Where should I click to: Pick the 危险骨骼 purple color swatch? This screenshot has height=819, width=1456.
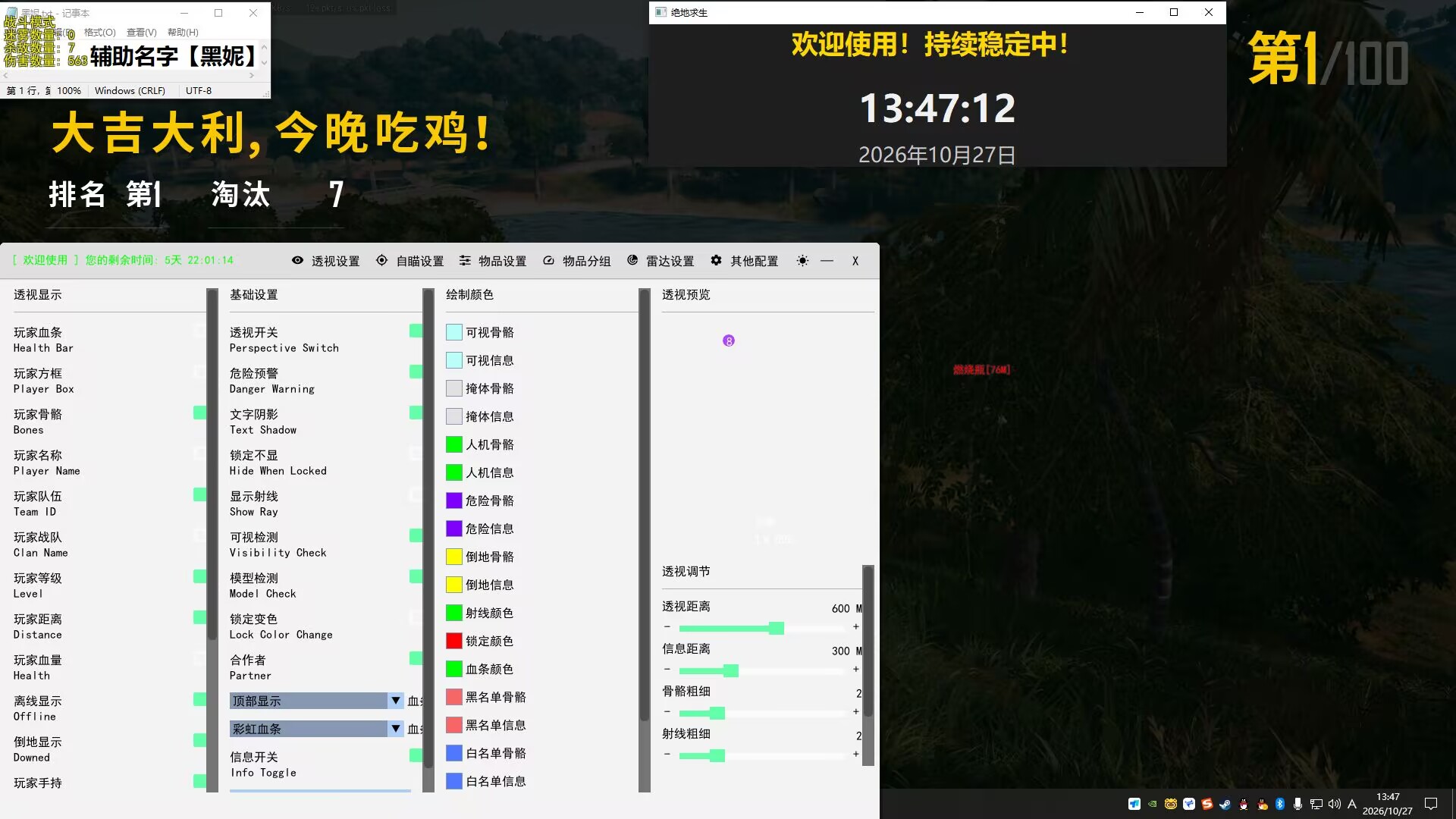coord(454,500)
